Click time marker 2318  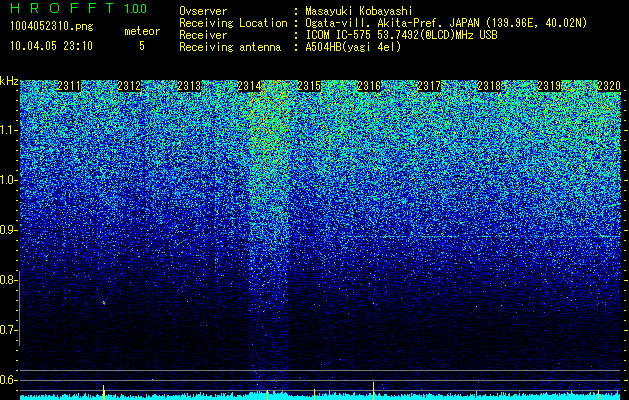[489, 86]
